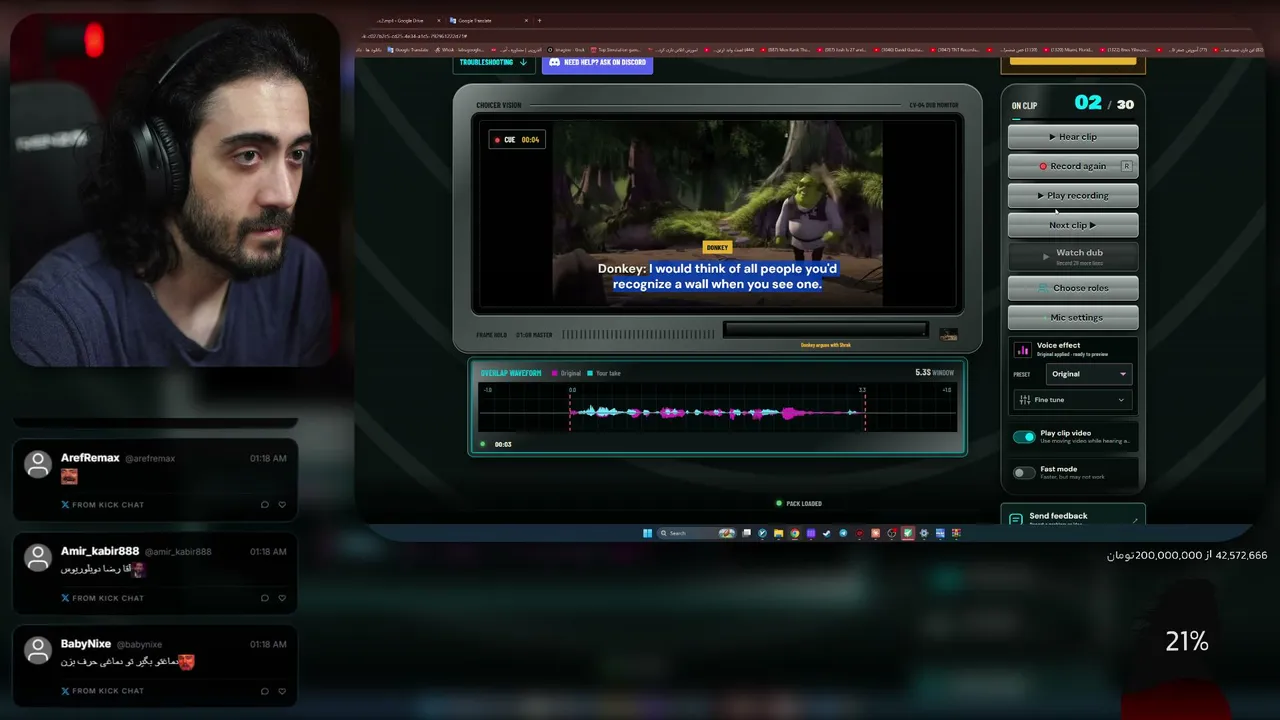Click the Shrek clip video preview
The image size is (1280, 720).
tap(717, 213)
